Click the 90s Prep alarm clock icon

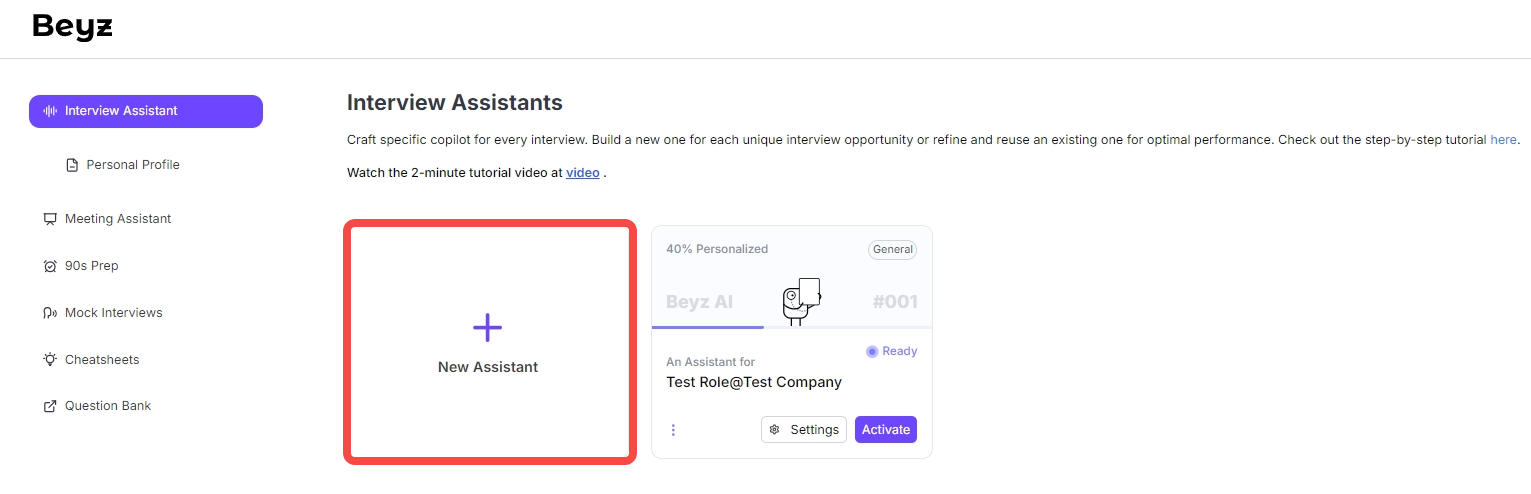(x=50, y=266)
